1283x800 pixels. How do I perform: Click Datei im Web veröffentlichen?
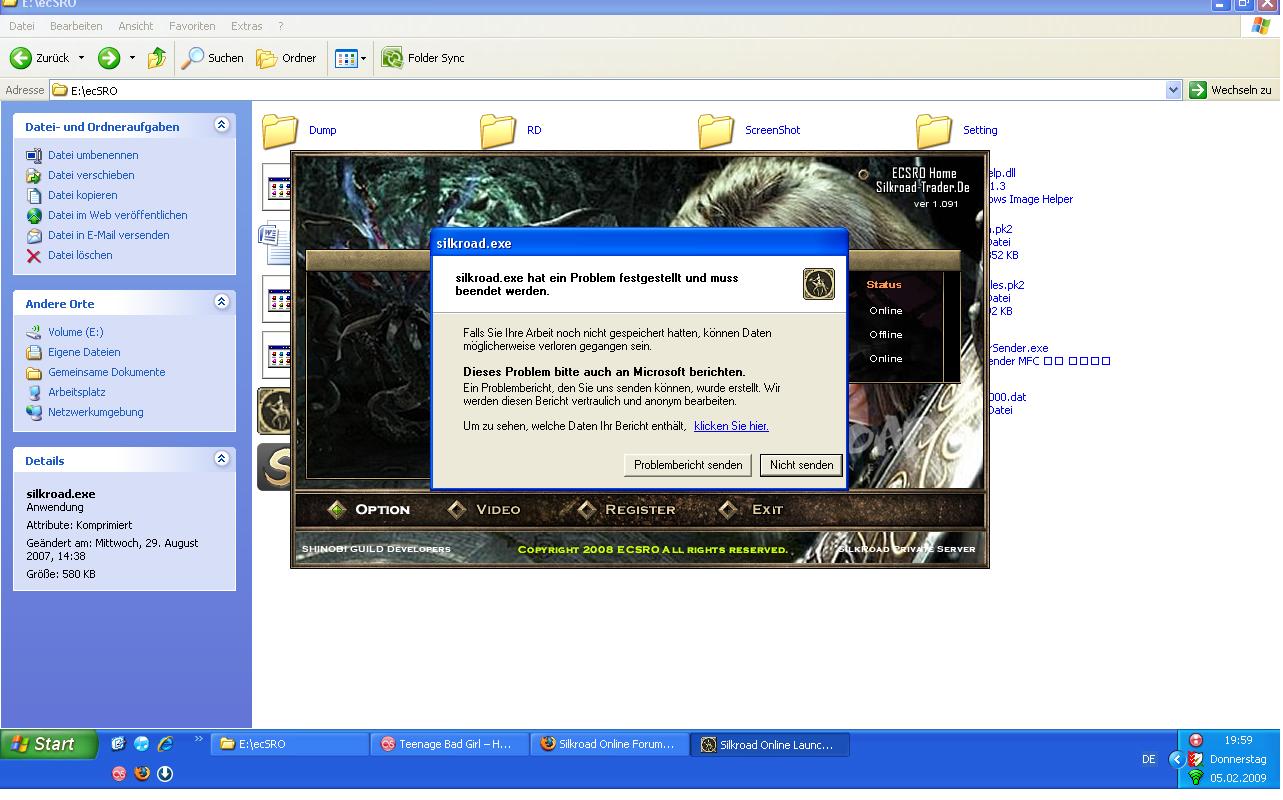[x=117, y=215]
